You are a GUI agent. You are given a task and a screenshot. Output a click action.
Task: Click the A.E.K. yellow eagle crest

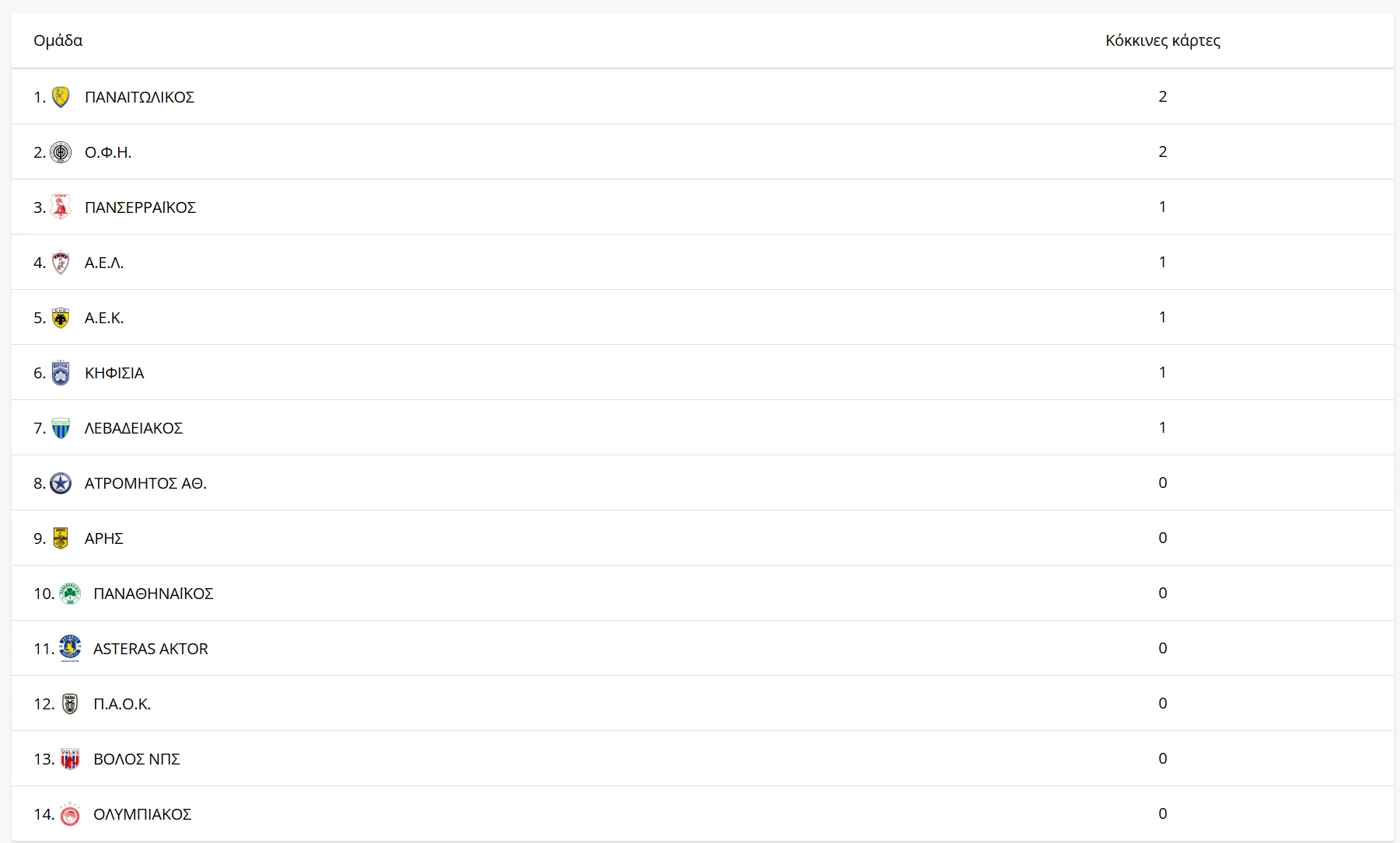tap(61, 318)
